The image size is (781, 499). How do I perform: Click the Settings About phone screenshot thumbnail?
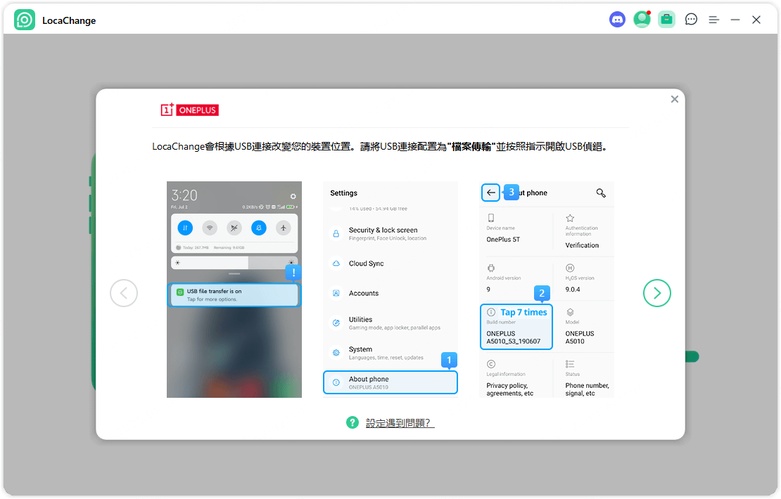pos(390,289)
